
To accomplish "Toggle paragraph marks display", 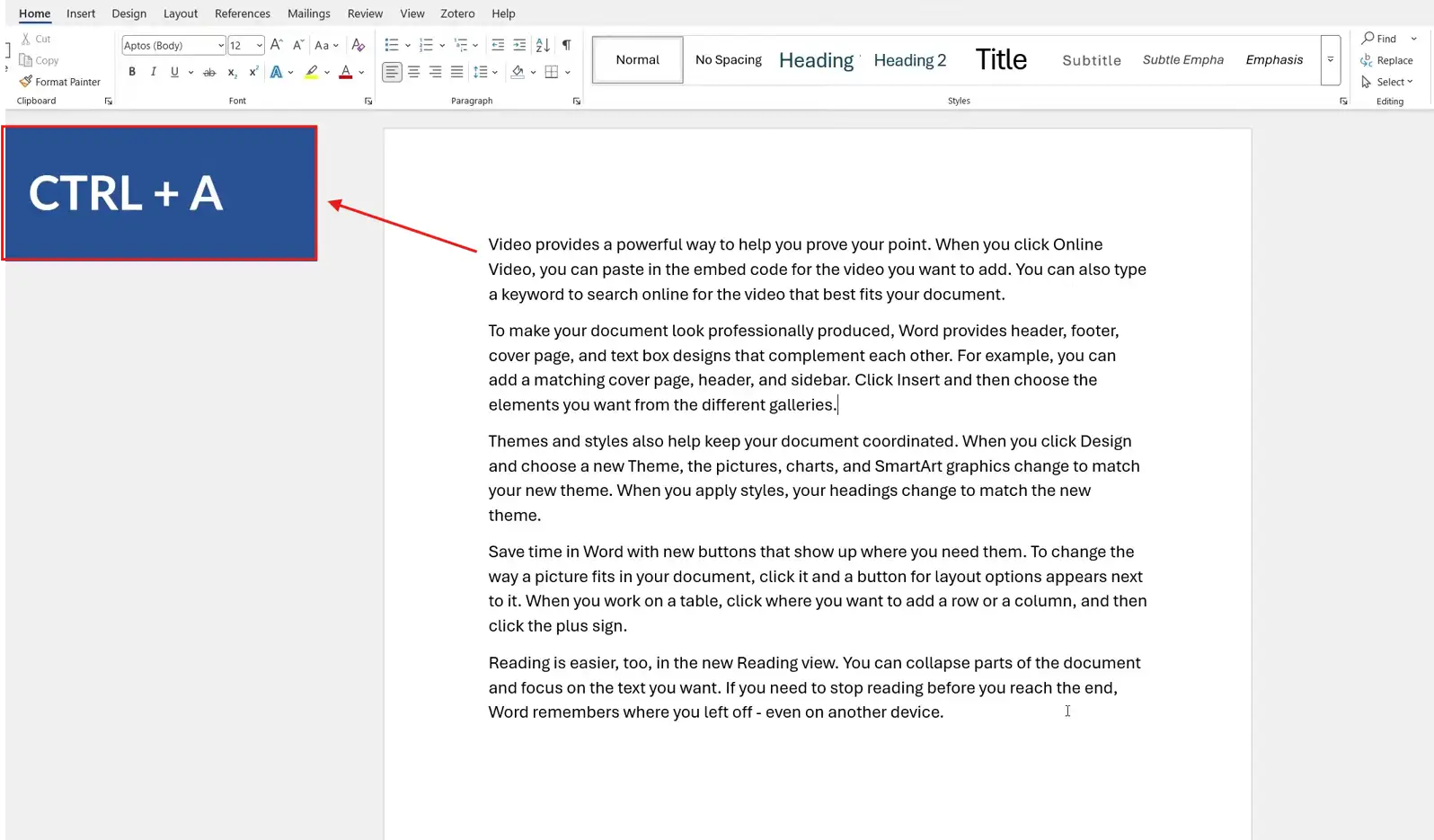I will pyautogui.click(x=567, y=45).
